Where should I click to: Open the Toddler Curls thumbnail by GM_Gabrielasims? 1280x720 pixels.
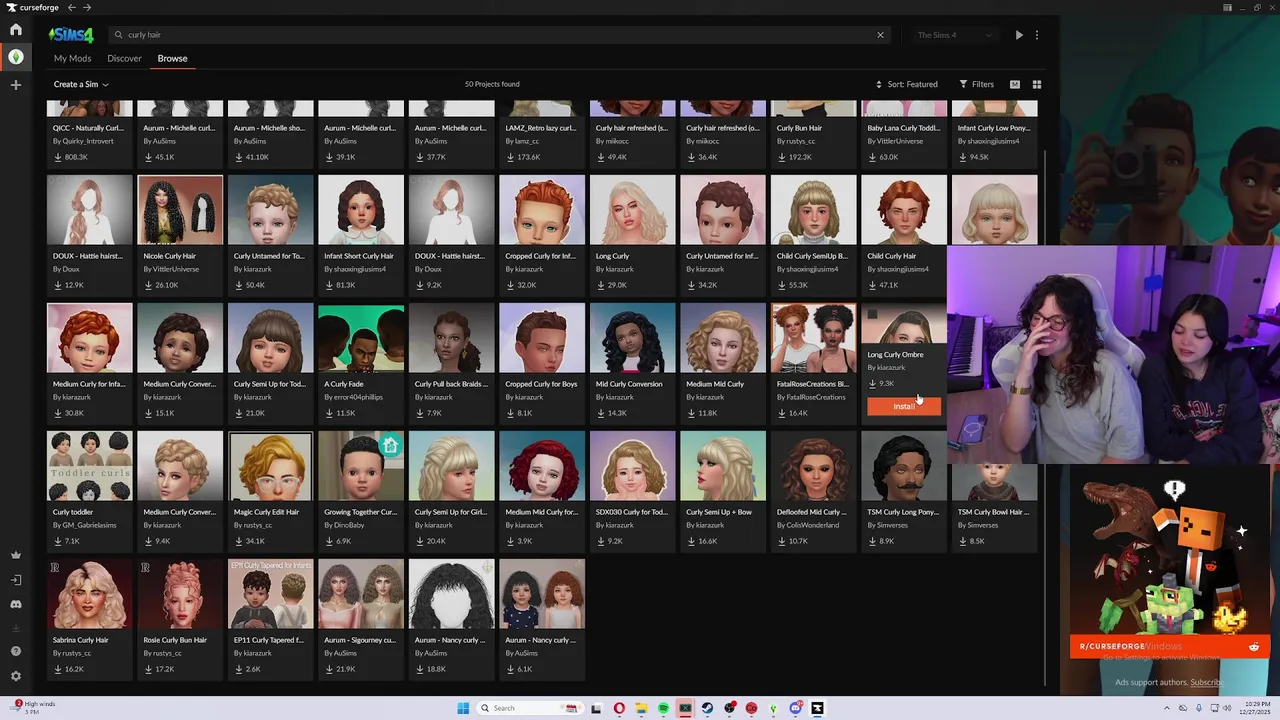point(90,465)
